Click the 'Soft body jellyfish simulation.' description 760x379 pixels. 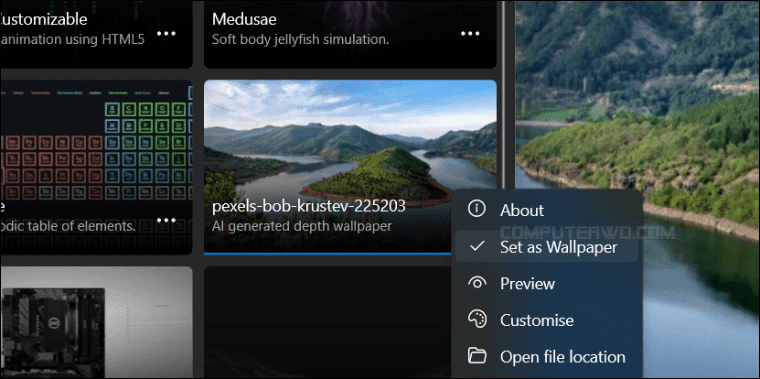click(301, 39)
